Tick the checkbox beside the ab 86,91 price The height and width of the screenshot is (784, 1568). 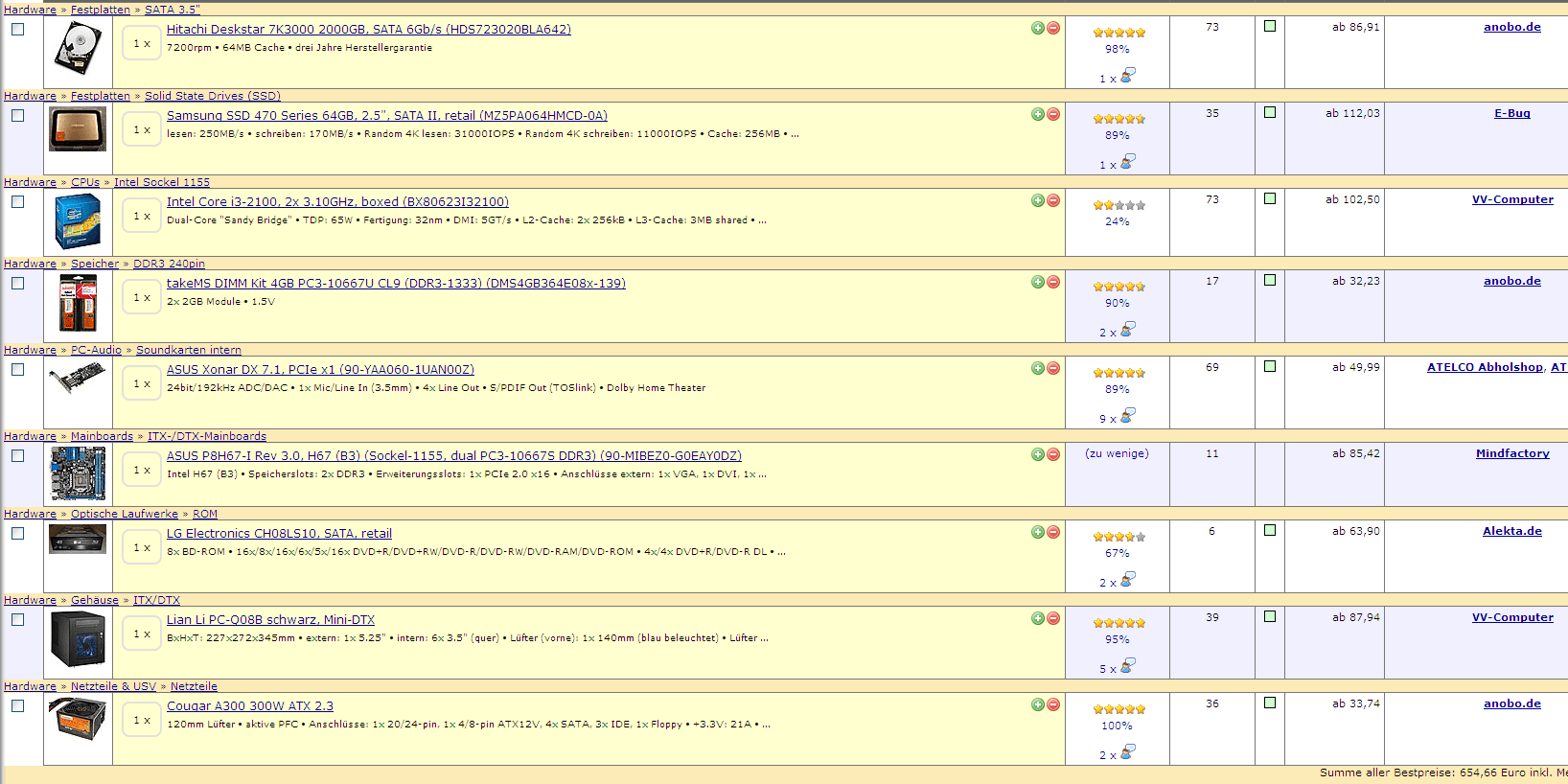pyautogui.click(x=1270, y=27)
